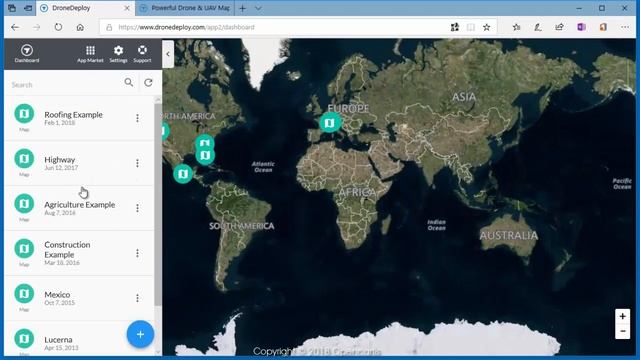
Task: Open the reading view icon
Action: [471, 27]
